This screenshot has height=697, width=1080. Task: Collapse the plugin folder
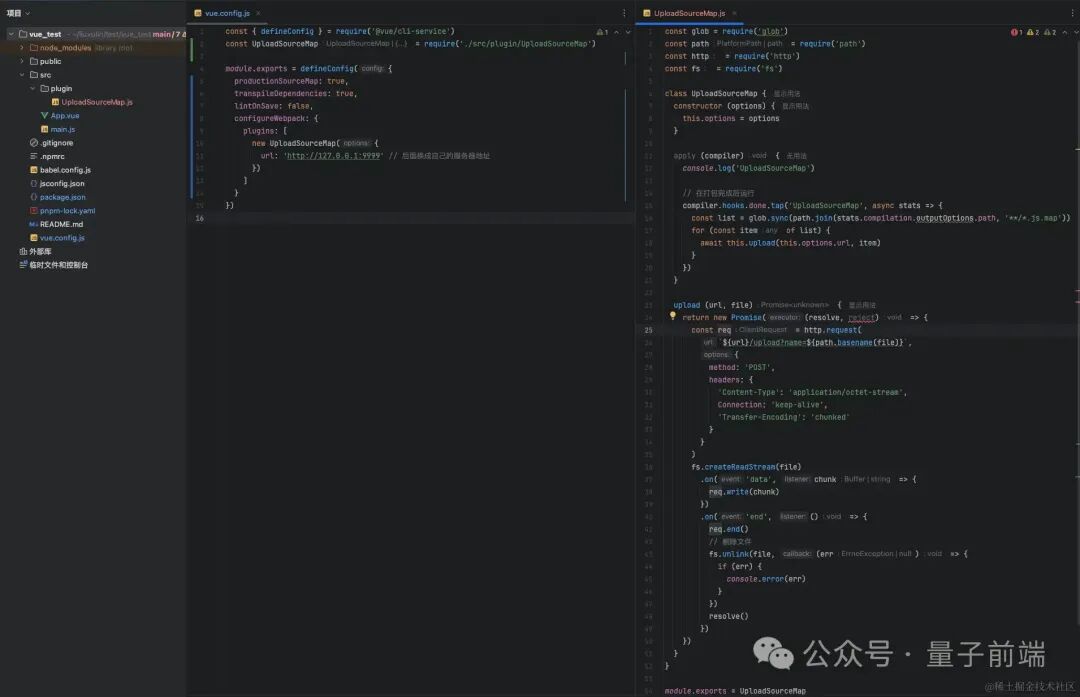point(32,88)
